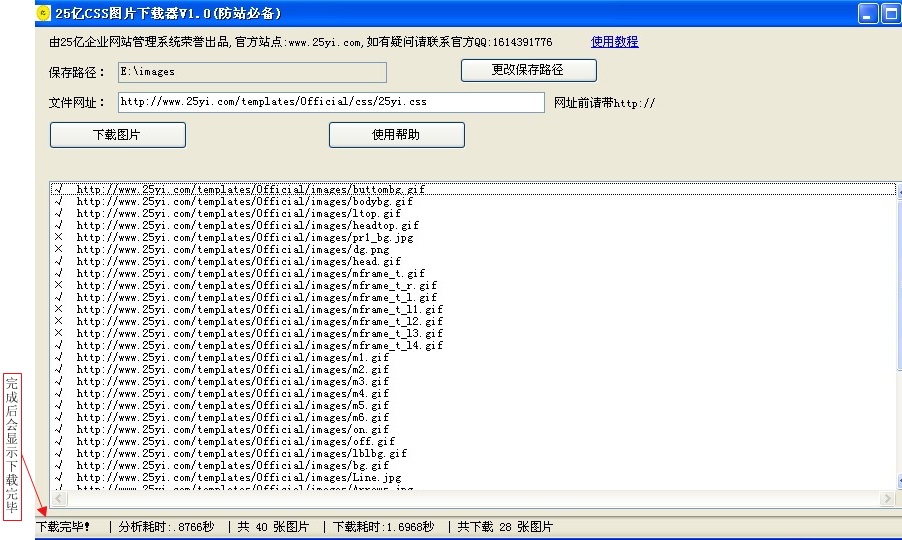Viewport: 902px width, 540px height.
Task: Click the 文件网址 URL input field
Action: tap(331, 102)
